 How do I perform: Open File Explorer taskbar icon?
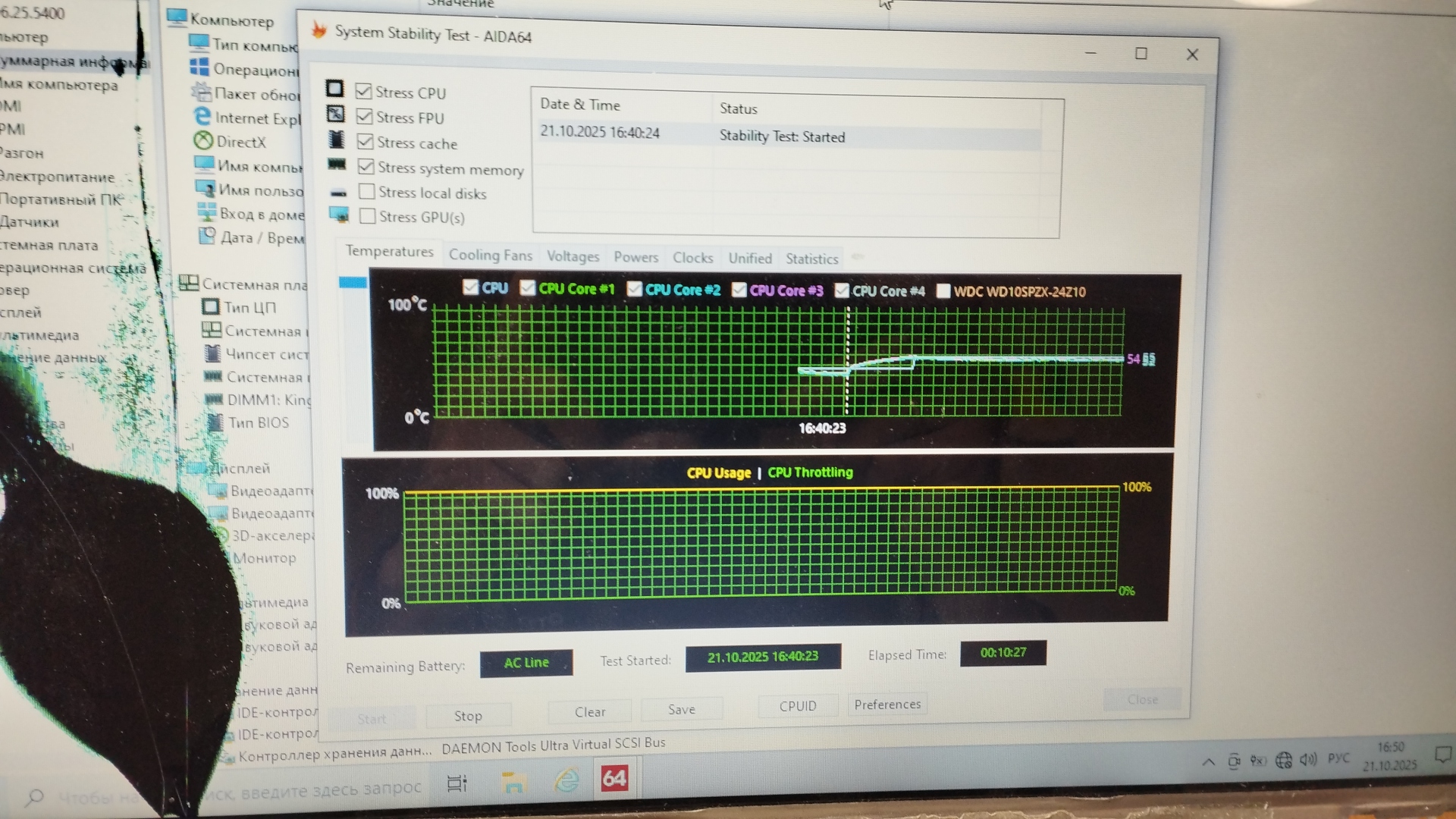point(513,782)
